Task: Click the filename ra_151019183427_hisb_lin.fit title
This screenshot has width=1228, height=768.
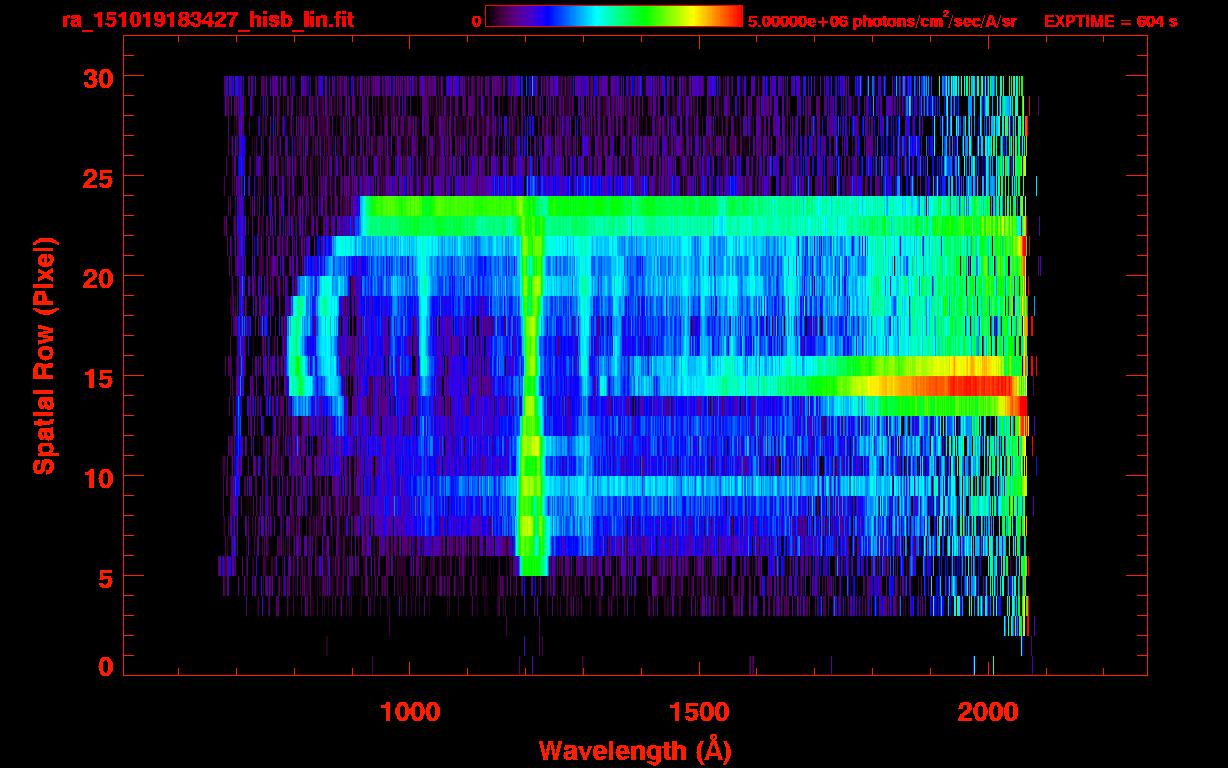Action: [206, 20]
